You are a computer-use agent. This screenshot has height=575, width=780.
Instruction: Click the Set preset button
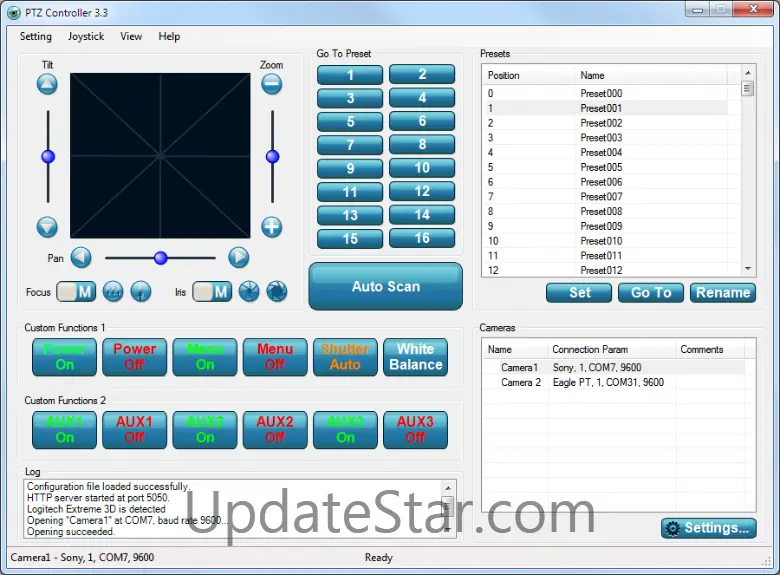coord(579,292)
